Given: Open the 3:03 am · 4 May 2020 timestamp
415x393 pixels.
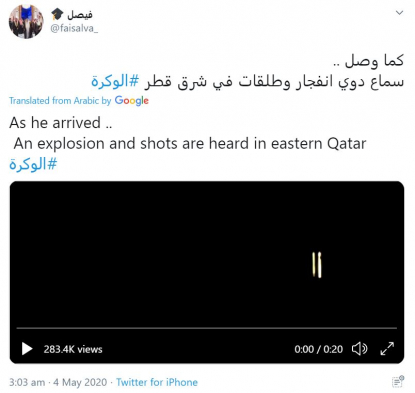Looking at the screenshot, I should click(x=58, y=382).
